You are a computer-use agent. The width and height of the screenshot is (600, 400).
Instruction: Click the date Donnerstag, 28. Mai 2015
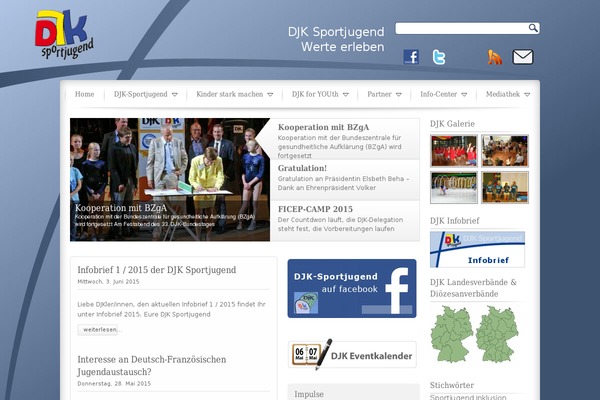(114, 384)
